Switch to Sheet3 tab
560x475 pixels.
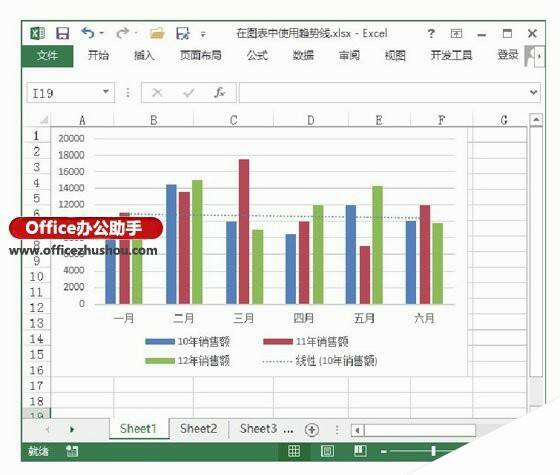click(258, 428)
